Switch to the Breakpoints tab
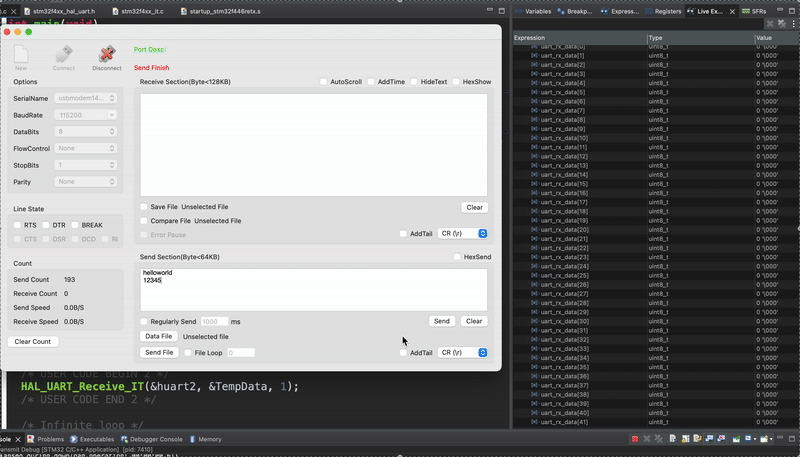Image resolution: width=800 pixels, height=457 pixels. tap(575, 11)
